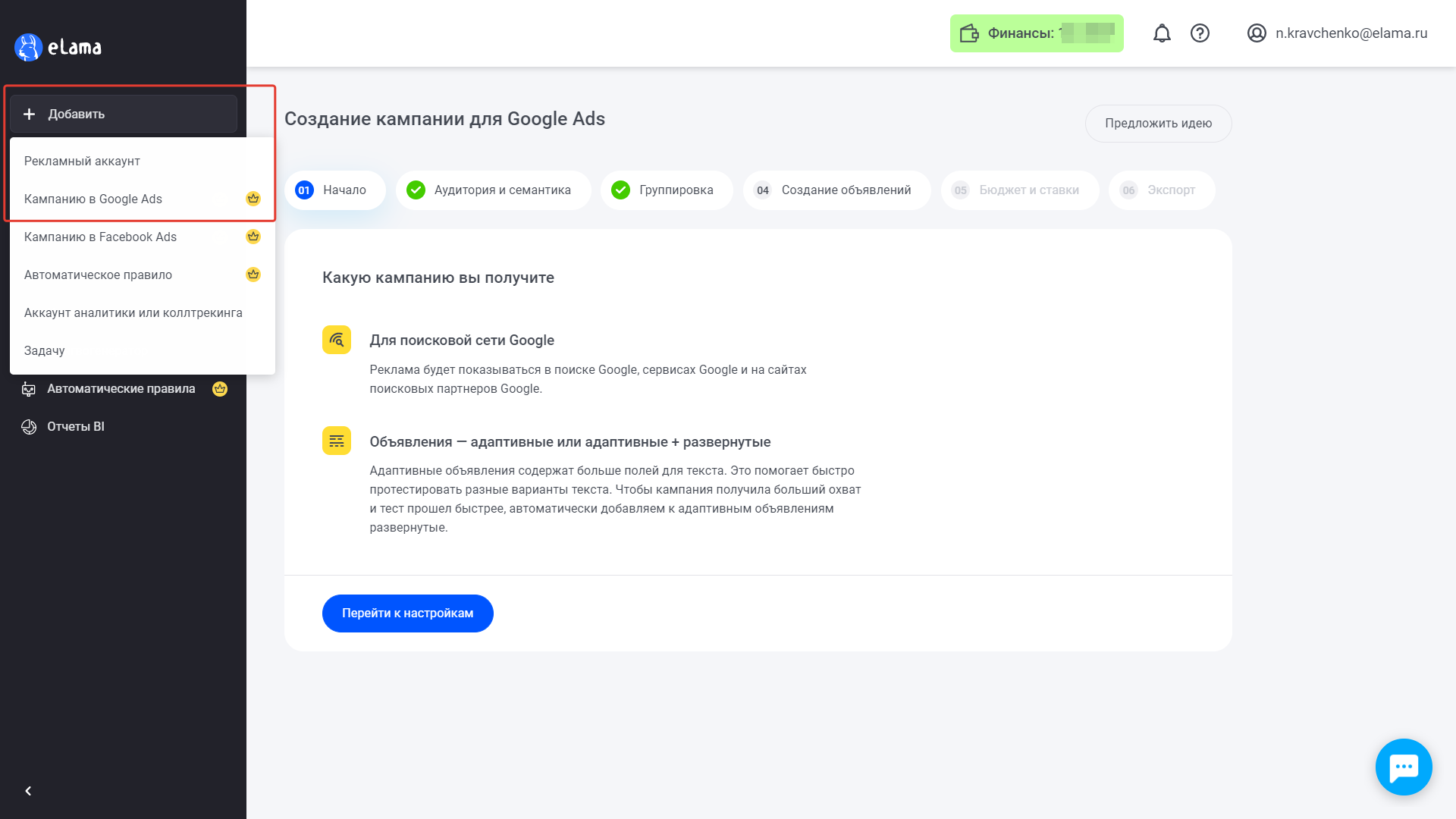
Task: Click crown icon beside Автоматическое правило
Action: 253,275
